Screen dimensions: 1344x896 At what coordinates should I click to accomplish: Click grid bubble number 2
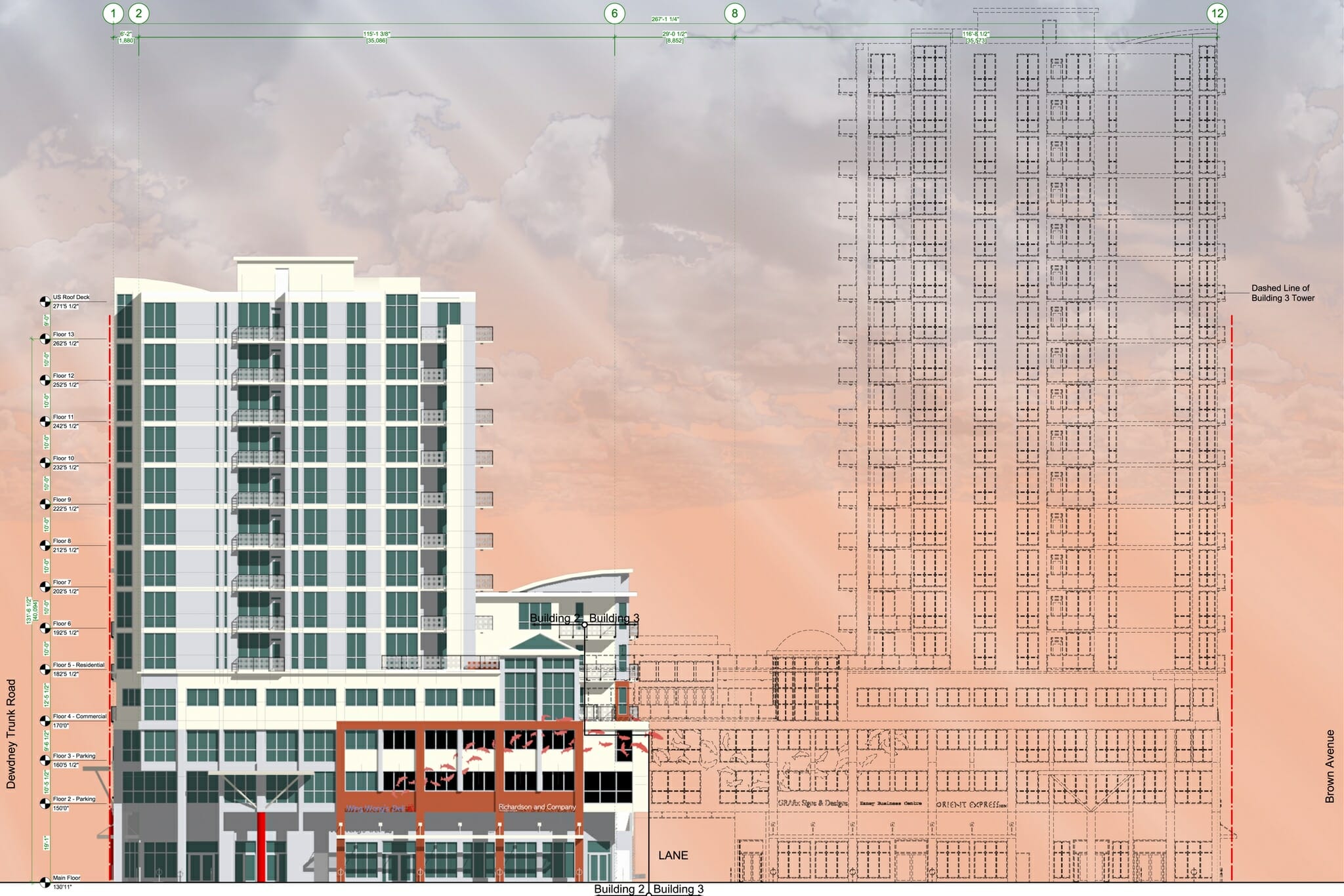138,13
